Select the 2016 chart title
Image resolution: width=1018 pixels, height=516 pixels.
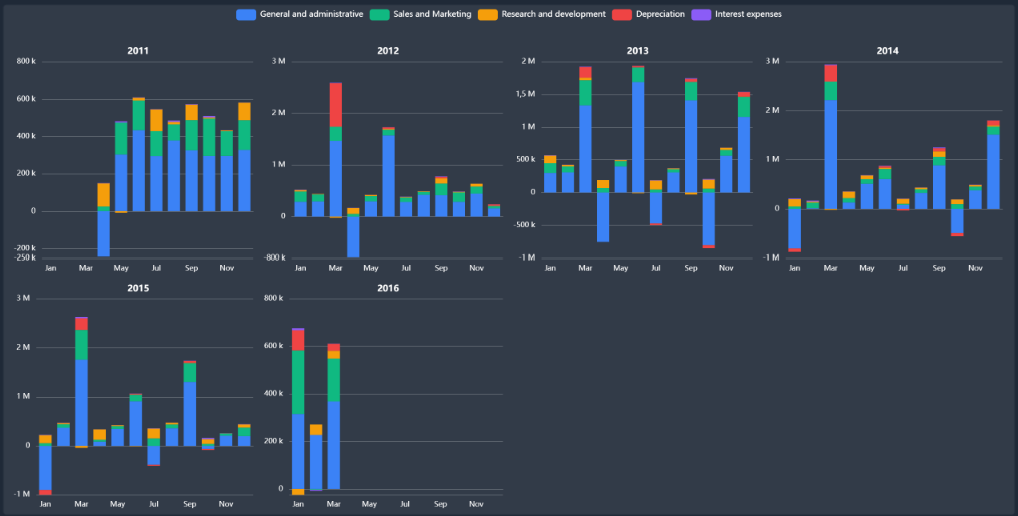[x=388, y=288]
